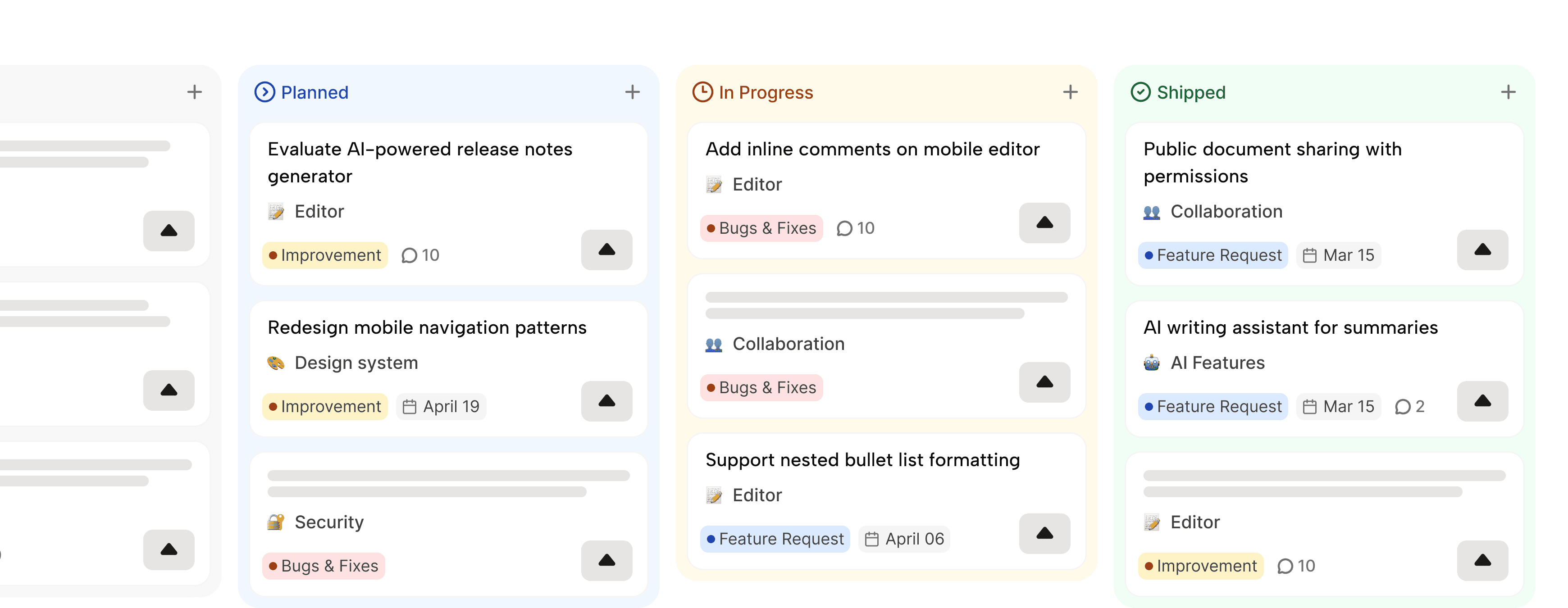1568x608 pixels.
Task: Upvote Redesign mobile navigation patterns card
Action: 606,401
